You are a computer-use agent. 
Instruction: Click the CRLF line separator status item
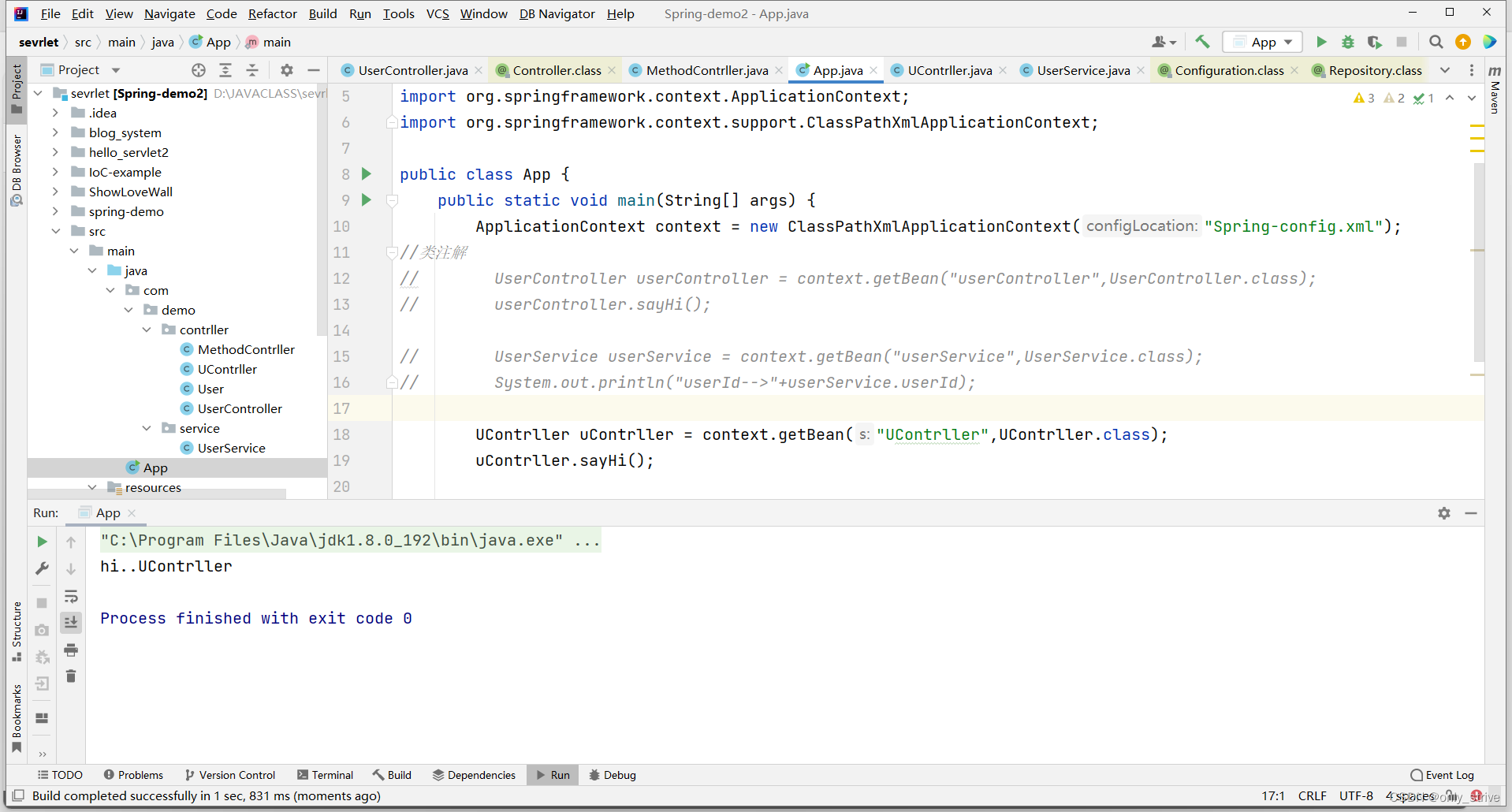[1312, 795]
